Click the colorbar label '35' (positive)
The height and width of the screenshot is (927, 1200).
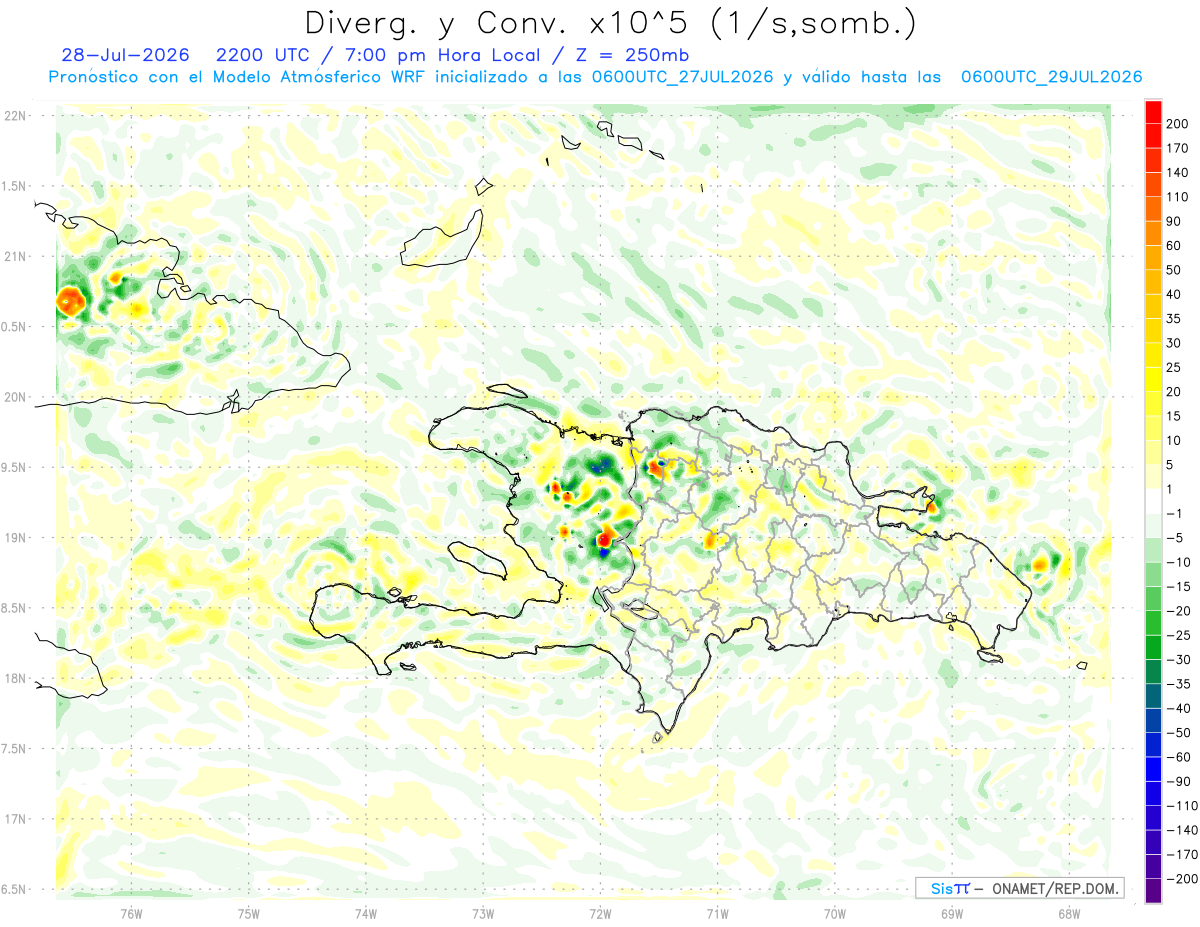coord(1174,318)
